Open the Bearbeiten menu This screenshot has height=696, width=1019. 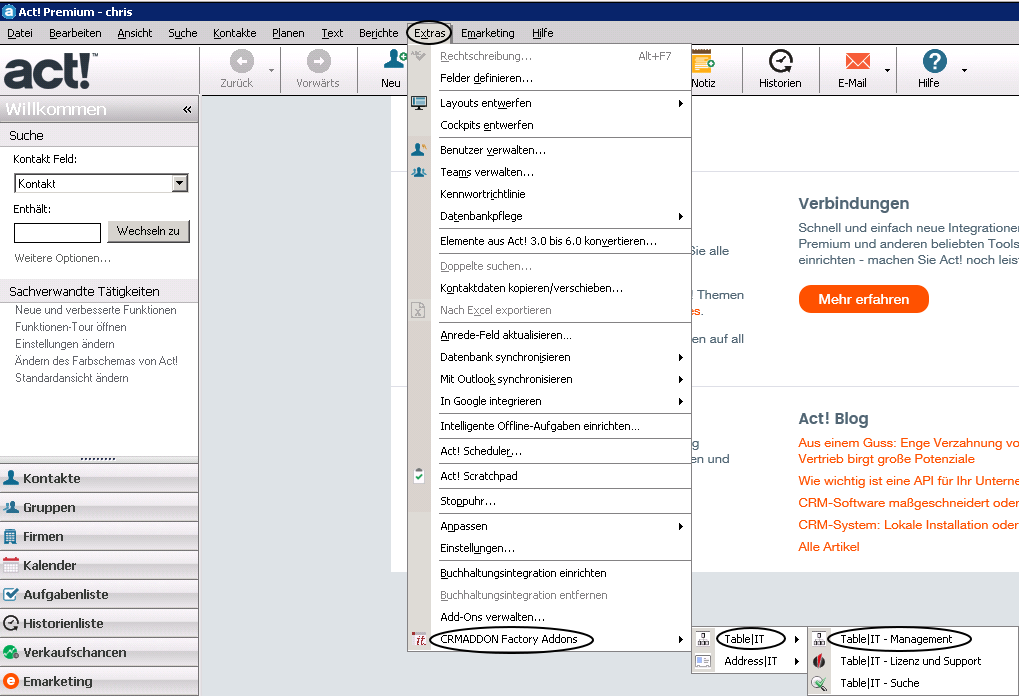tap(75, 33)
